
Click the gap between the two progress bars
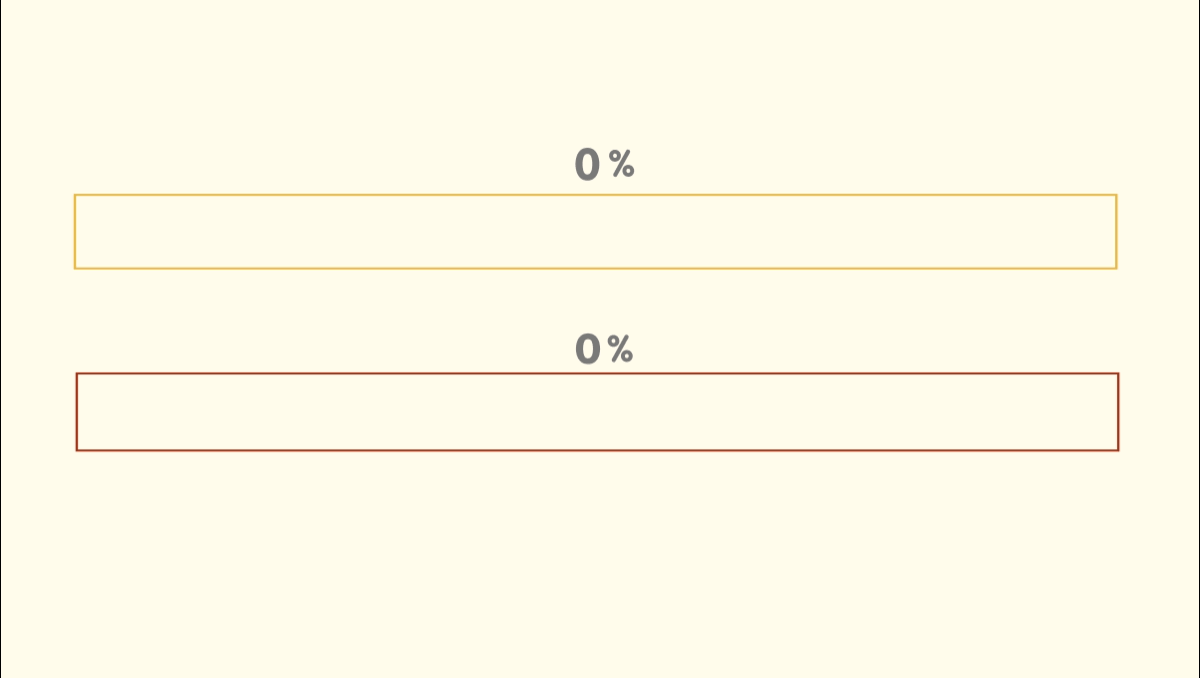coord(300,320)
